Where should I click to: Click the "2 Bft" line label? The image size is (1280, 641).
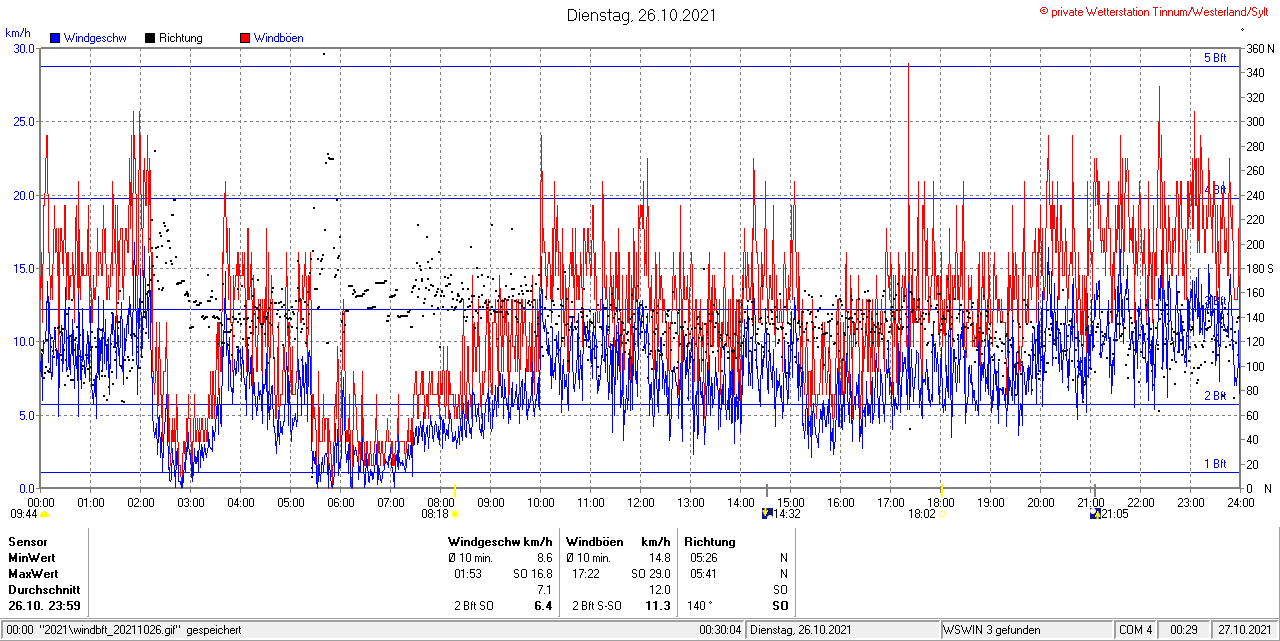[1214, 396]
